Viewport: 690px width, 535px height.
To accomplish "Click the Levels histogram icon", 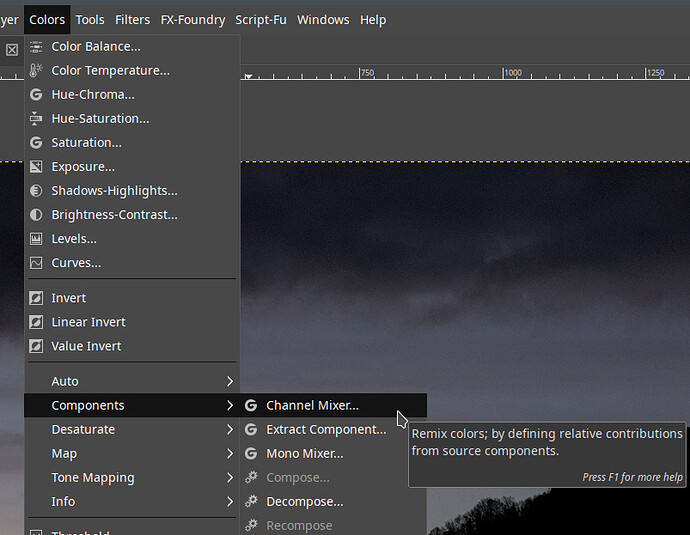I will 36,239.
